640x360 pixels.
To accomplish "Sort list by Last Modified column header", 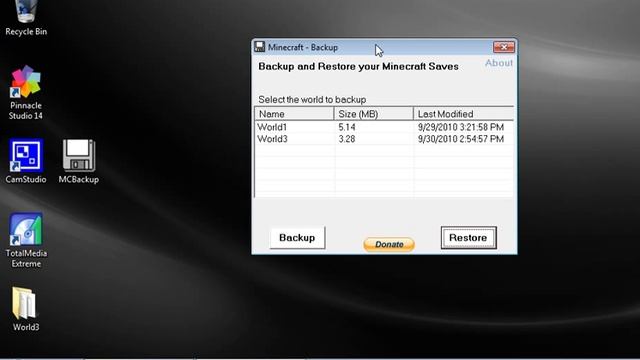I will 463,113.
